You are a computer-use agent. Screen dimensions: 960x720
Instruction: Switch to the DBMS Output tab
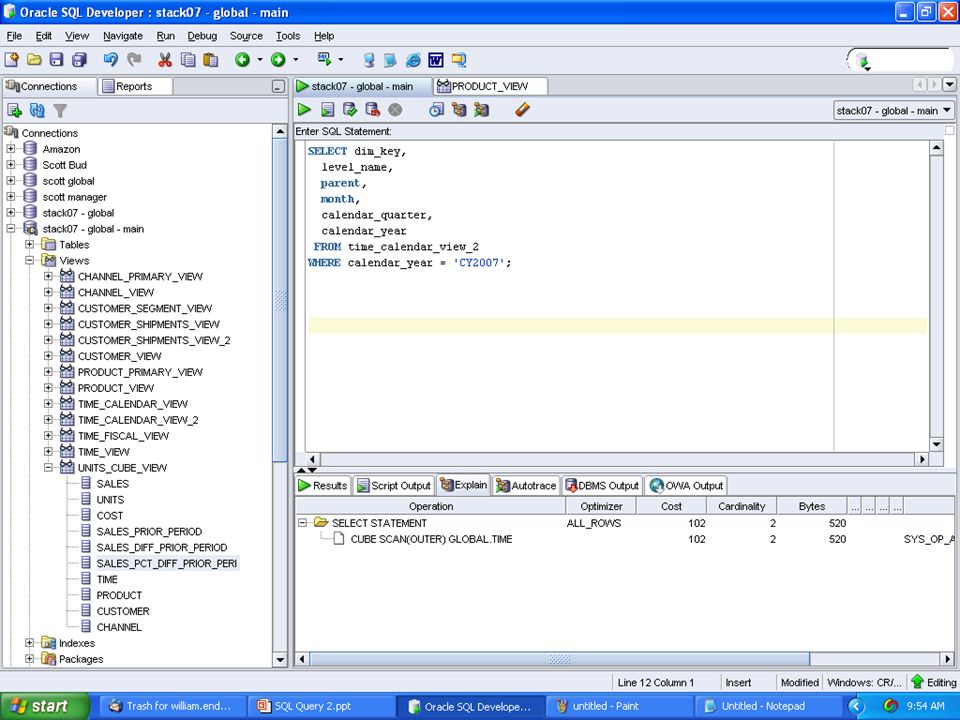602,486
